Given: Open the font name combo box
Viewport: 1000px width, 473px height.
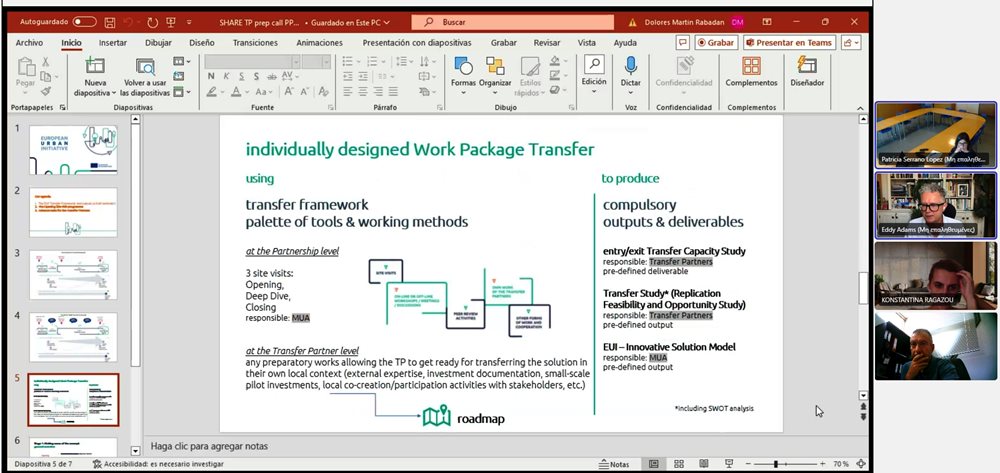Looking at the screenshot, I should [x=248, y=62].
